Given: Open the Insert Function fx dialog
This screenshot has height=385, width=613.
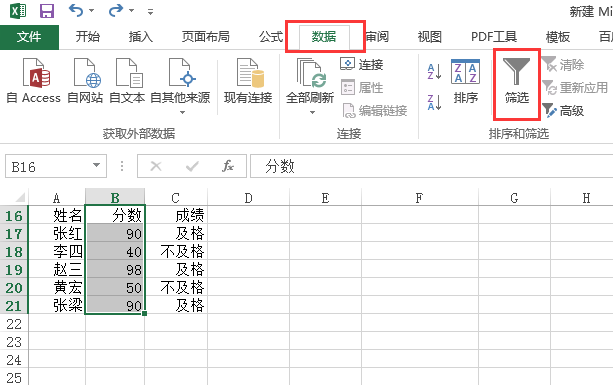Looking at the screenshot, I should 228,167.
